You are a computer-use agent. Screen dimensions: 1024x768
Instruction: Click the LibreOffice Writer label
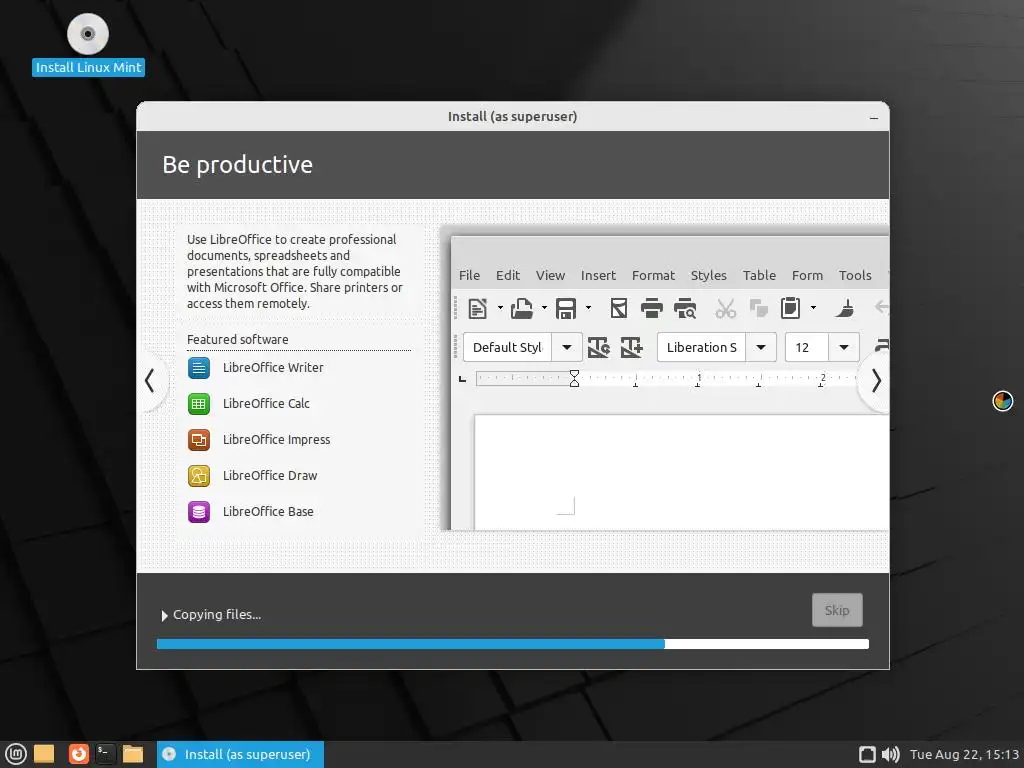click(x=273, y=368)
